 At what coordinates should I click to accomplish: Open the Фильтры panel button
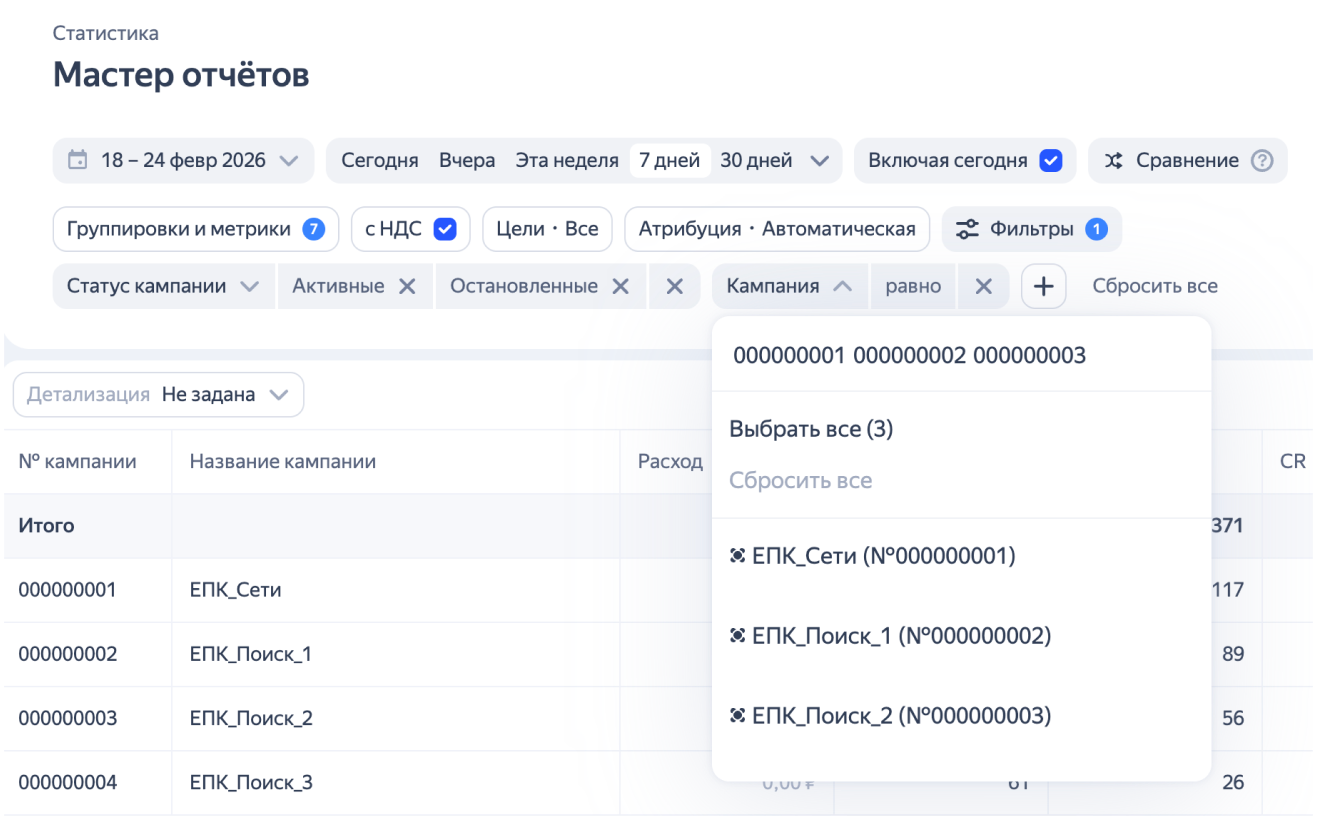[x=1032, y=229]
